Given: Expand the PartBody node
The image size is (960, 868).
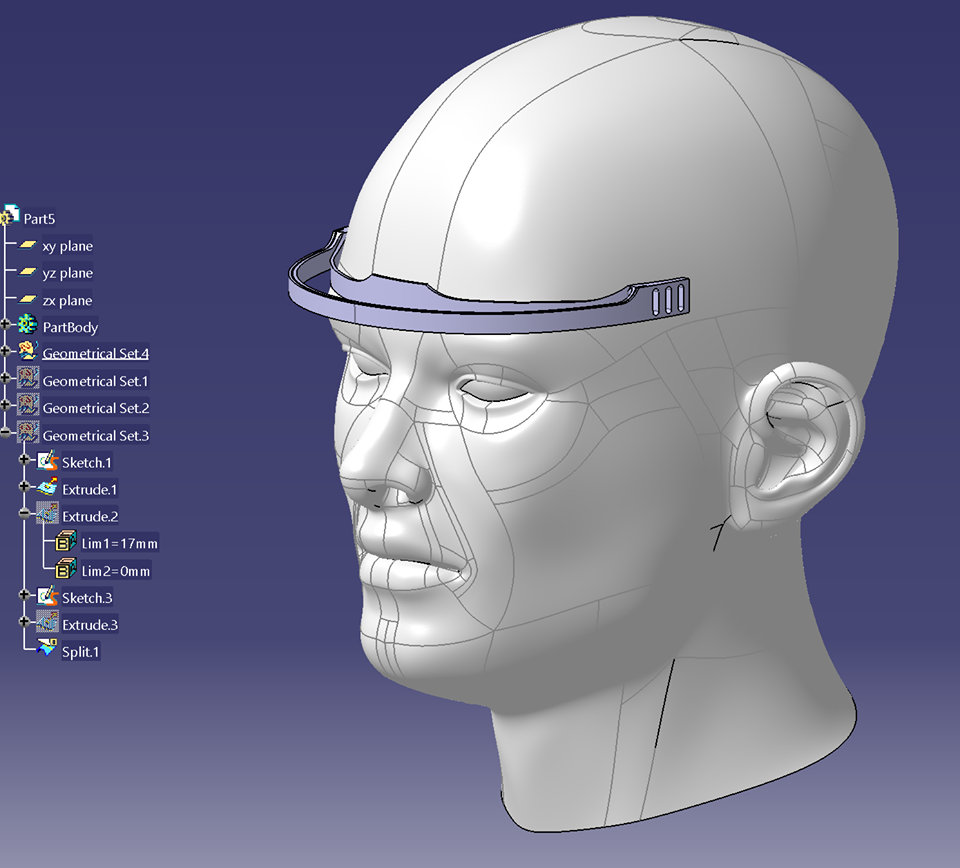Looking at the screenshot, I should pos(6,324).
